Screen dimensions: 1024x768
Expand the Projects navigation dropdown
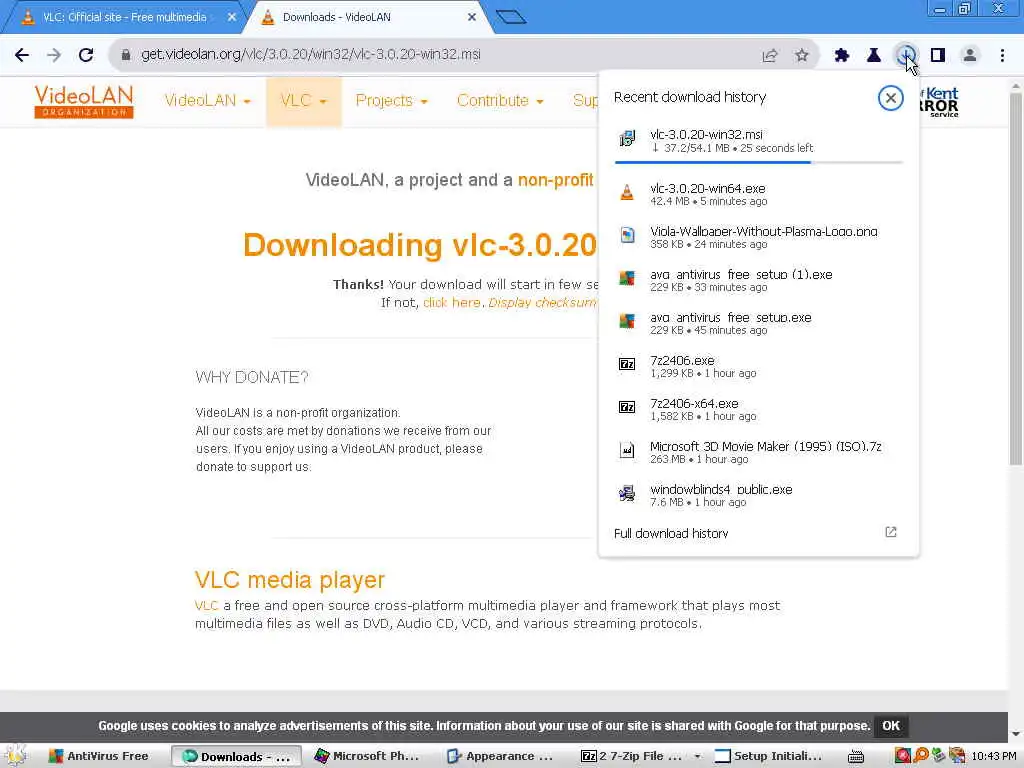pos(391,101)
